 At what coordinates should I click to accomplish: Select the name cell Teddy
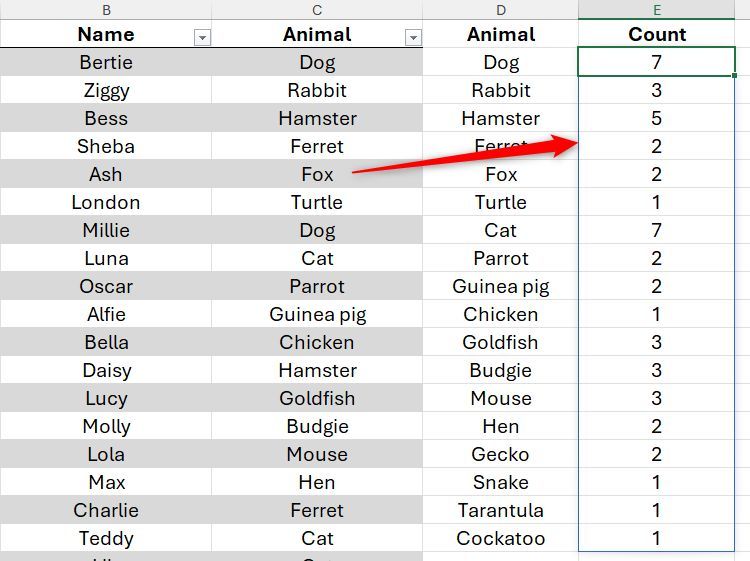coord(106,538)
